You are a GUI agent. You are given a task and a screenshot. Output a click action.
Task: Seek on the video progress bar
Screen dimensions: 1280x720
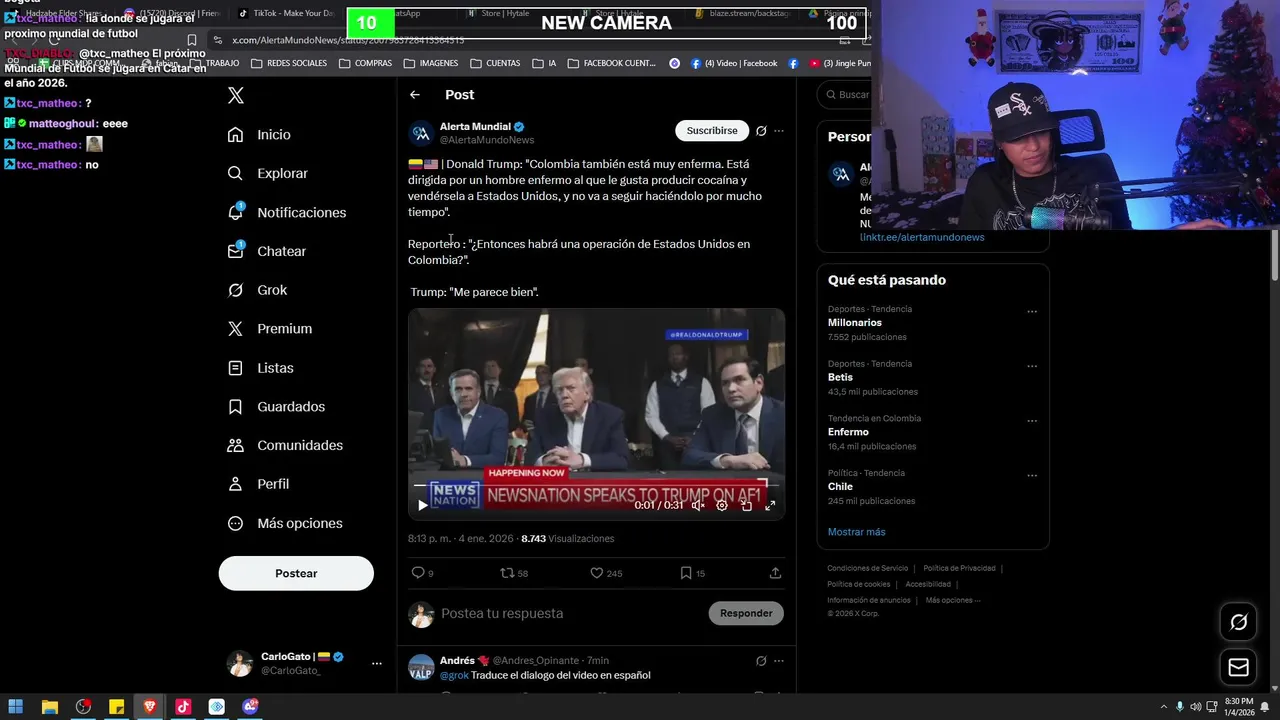click(596, 485)
